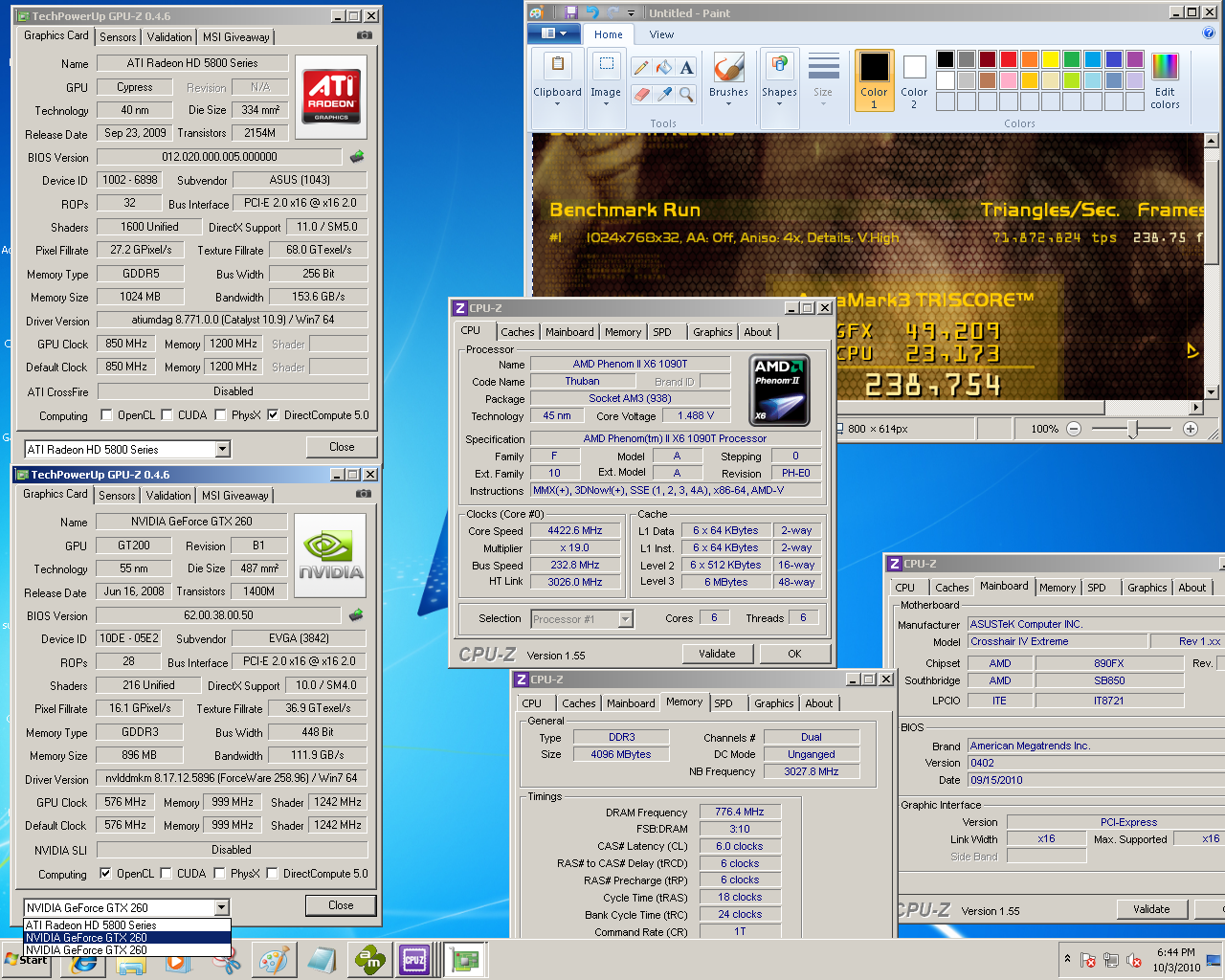Expand Clipboard dropdown in Paint
This screenshot has height=980, width=1225.
[558, 103]
